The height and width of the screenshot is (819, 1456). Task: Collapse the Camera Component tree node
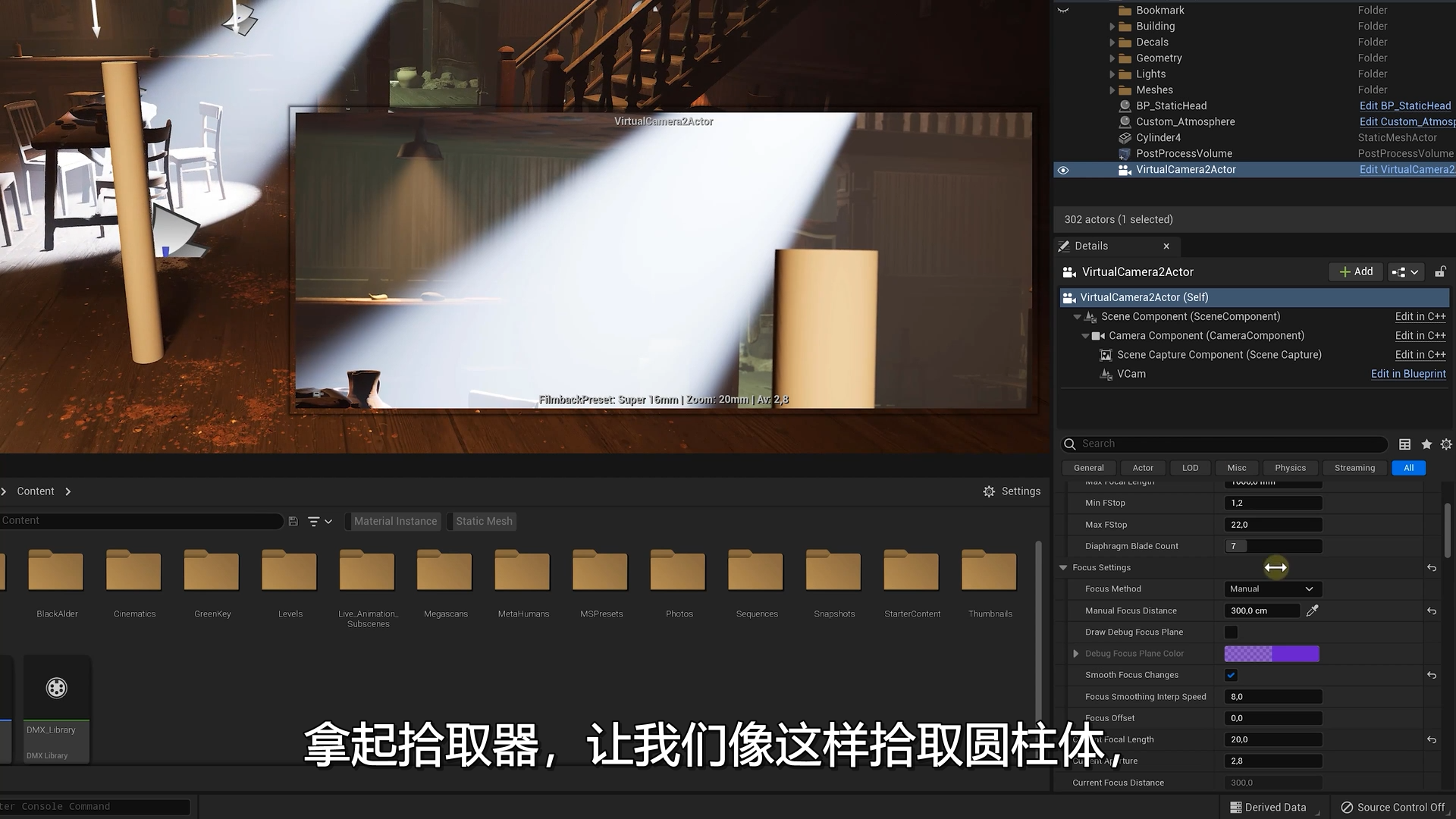[1085, 336]
